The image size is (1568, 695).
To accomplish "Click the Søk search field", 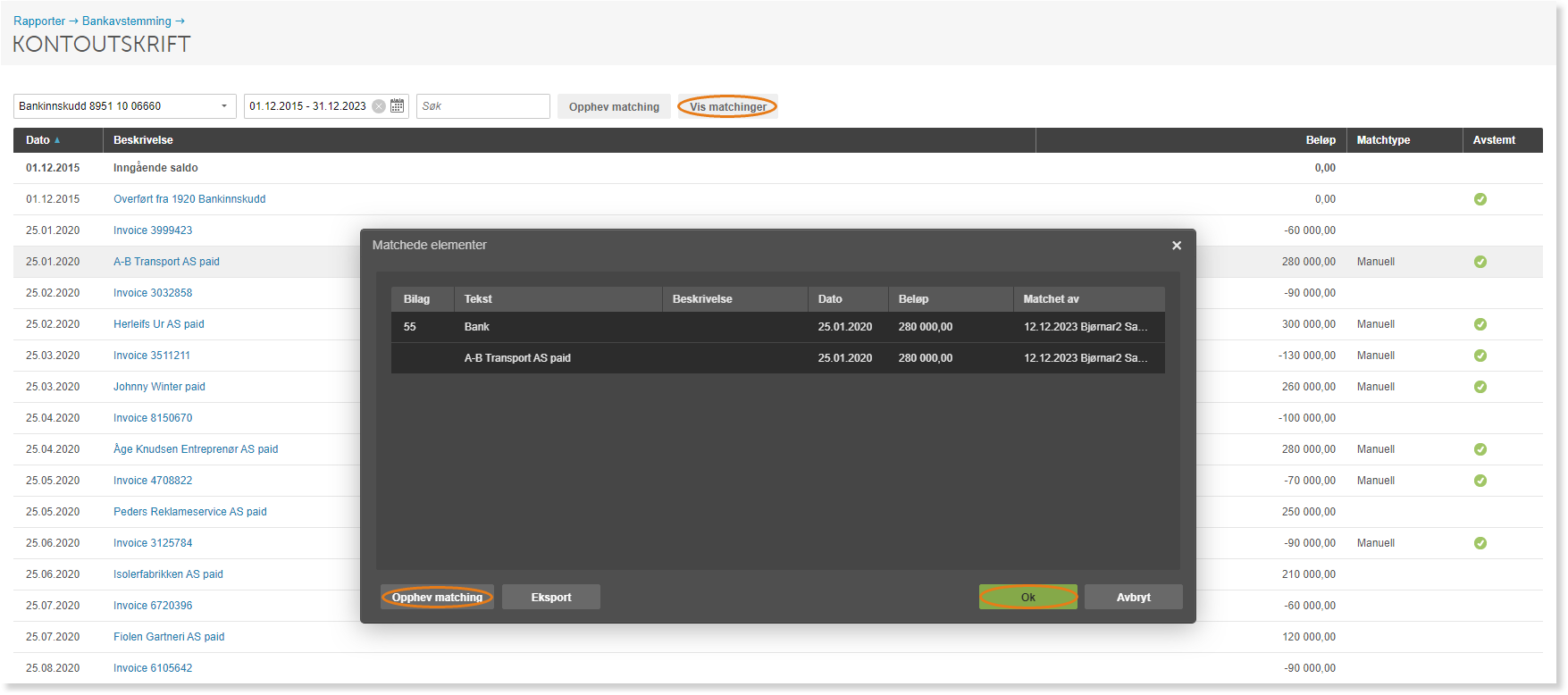I will tap(483, 106).
